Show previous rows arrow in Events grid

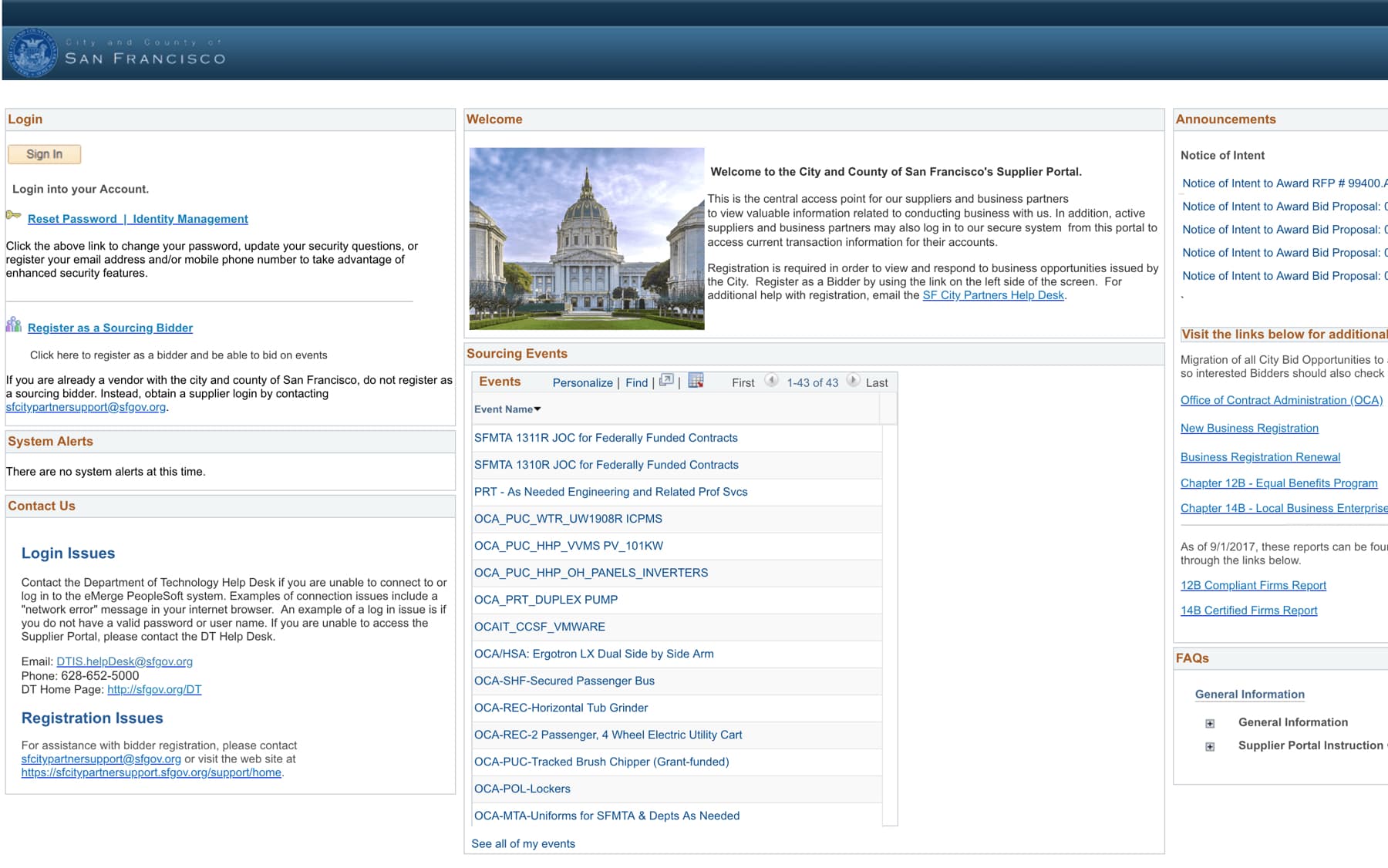coord(771,380)
